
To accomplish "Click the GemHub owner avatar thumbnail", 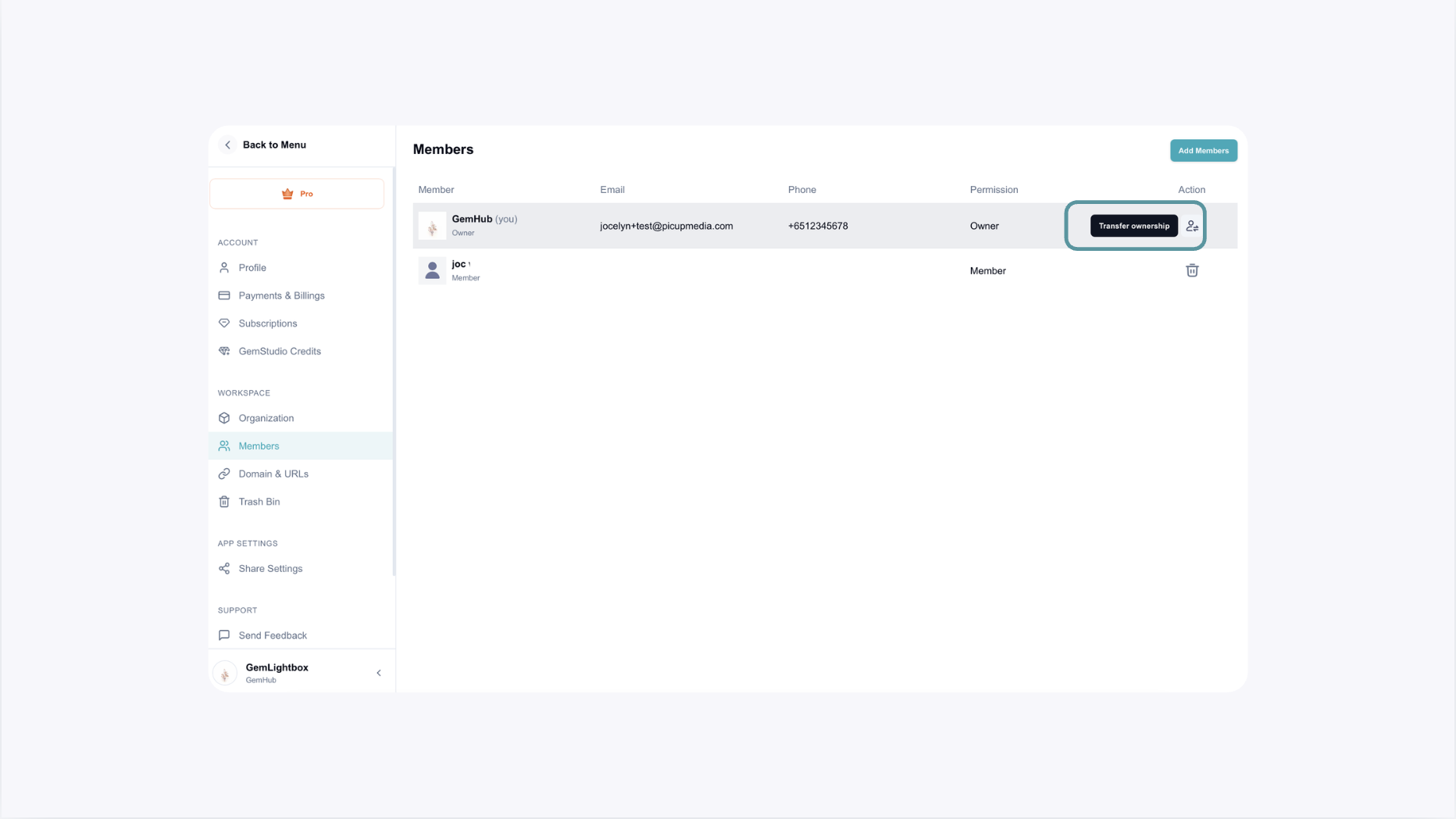I will pos(432,226).
